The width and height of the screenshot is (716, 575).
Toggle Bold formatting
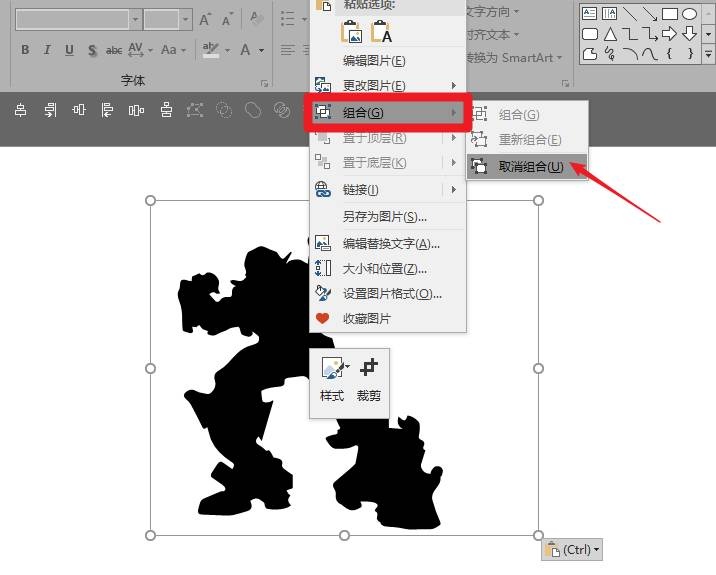pos(25,49)
